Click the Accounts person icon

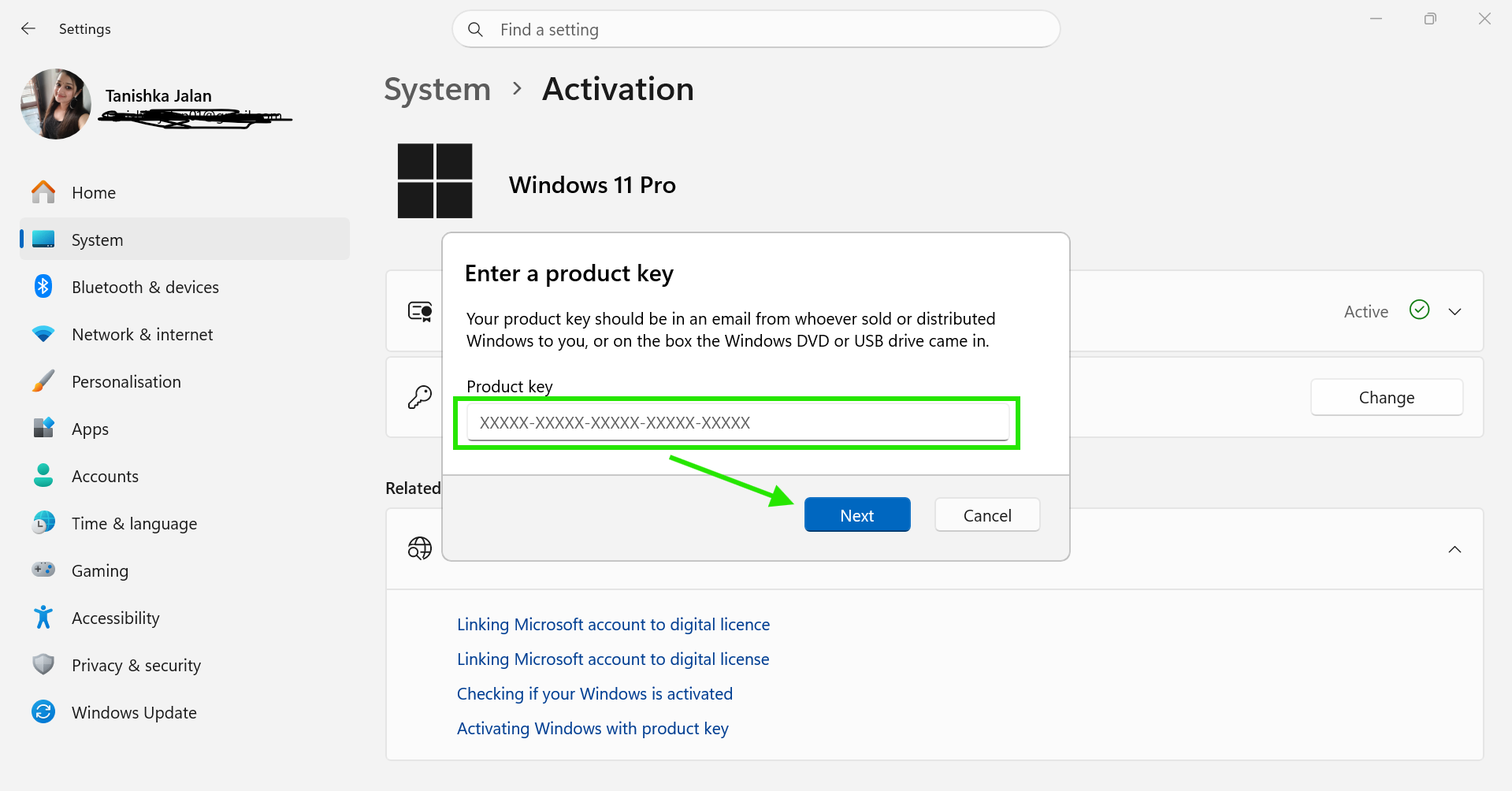(x=43, y=476)
